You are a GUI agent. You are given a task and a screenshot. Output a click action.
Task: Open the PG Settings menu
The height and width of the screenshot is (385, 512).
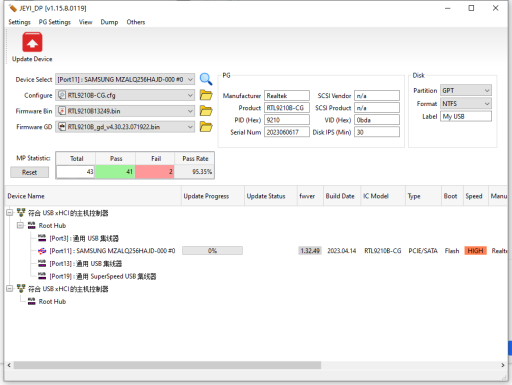(x=55, y=22)
